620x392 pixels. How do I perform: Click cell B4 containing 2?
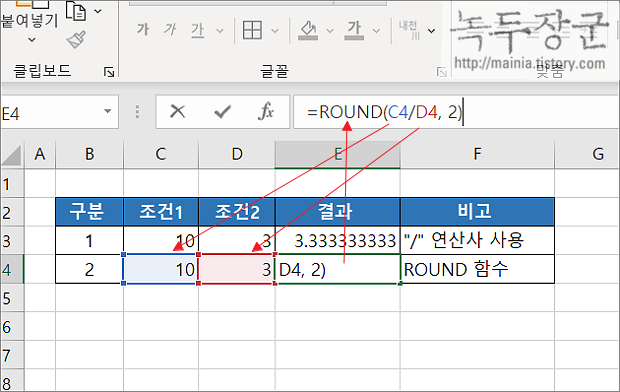click(90, 269)
